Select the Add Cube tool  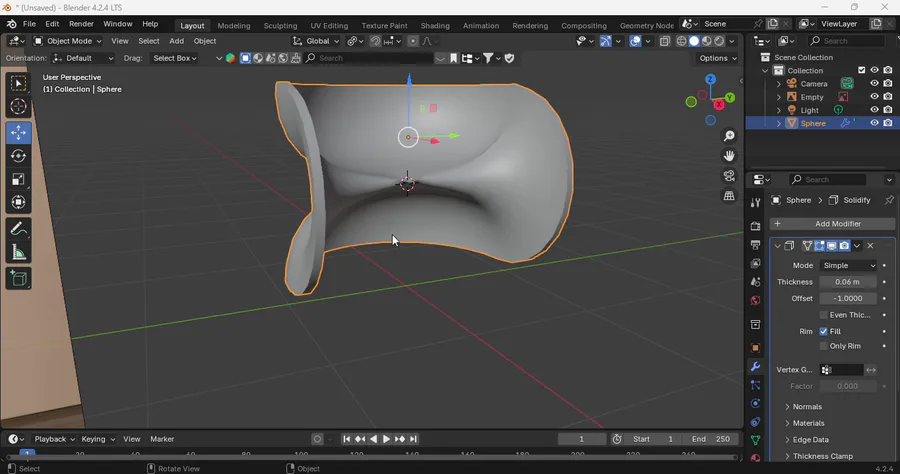point(18,279)
